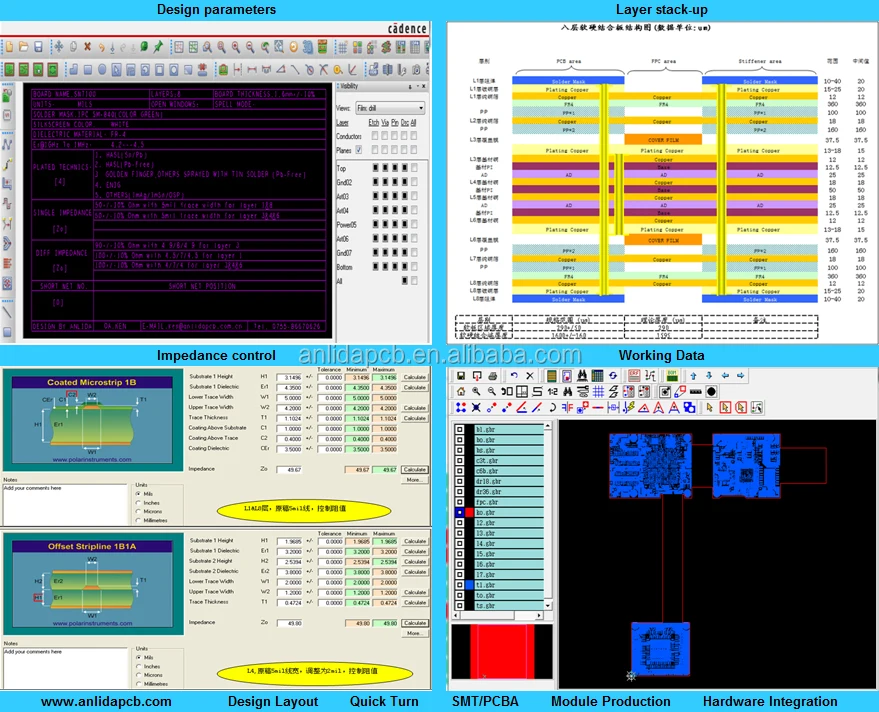This screenshot has height=712, width=879.
Task: Click the grid dots icon in Cadence toolbar
Action: 343,47
